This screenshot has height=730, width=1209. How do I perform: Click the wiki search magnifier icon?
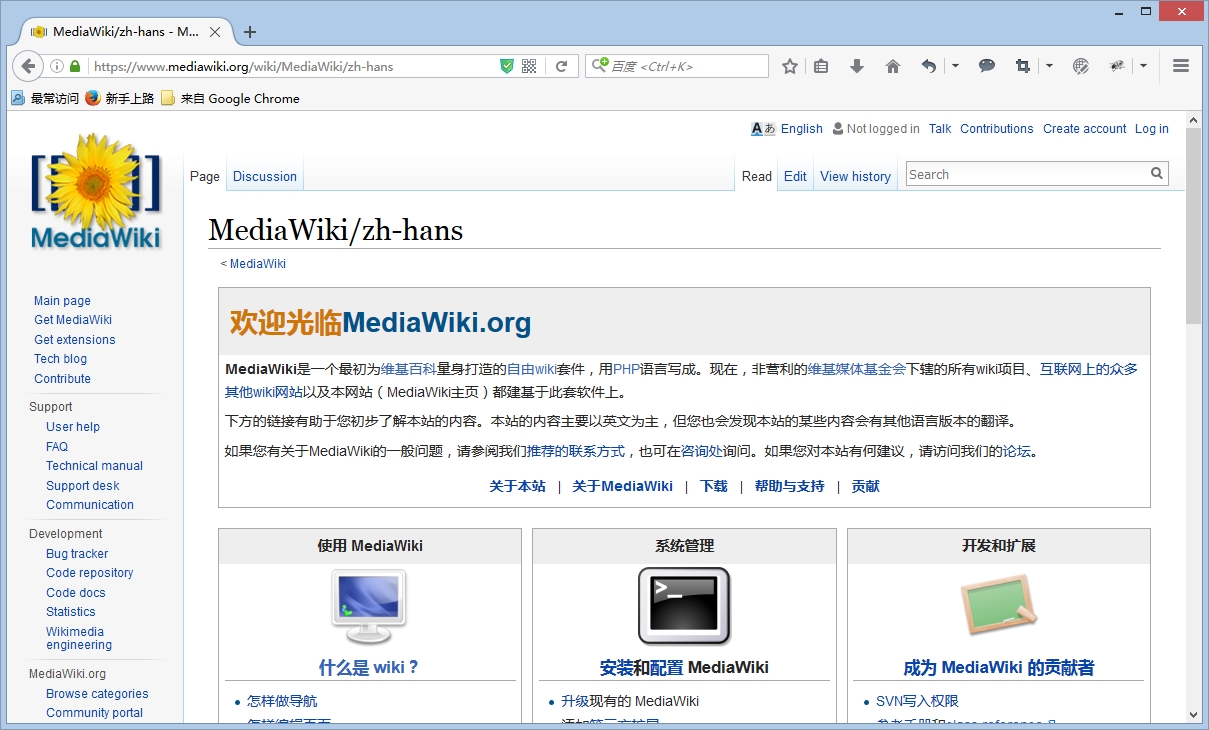click(1157, 174)
